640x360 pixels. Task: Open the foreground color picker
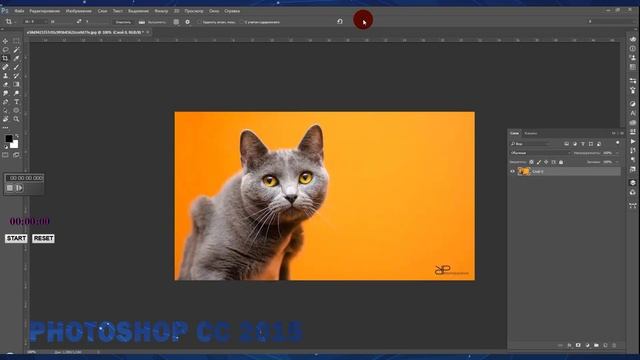pyautogui.click(x=9, y=139)
